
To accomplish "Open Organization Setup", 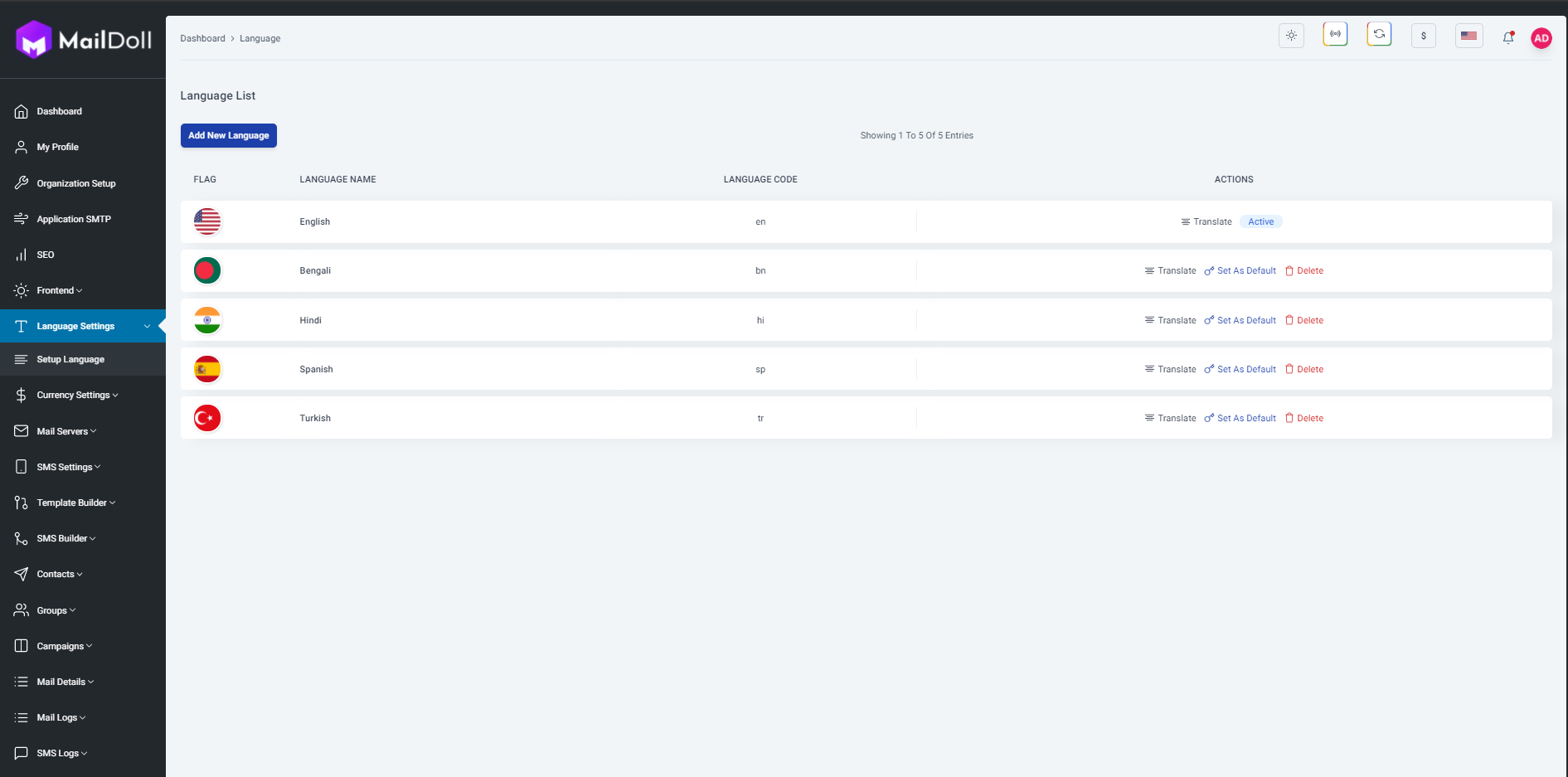I will pos(76,183).
